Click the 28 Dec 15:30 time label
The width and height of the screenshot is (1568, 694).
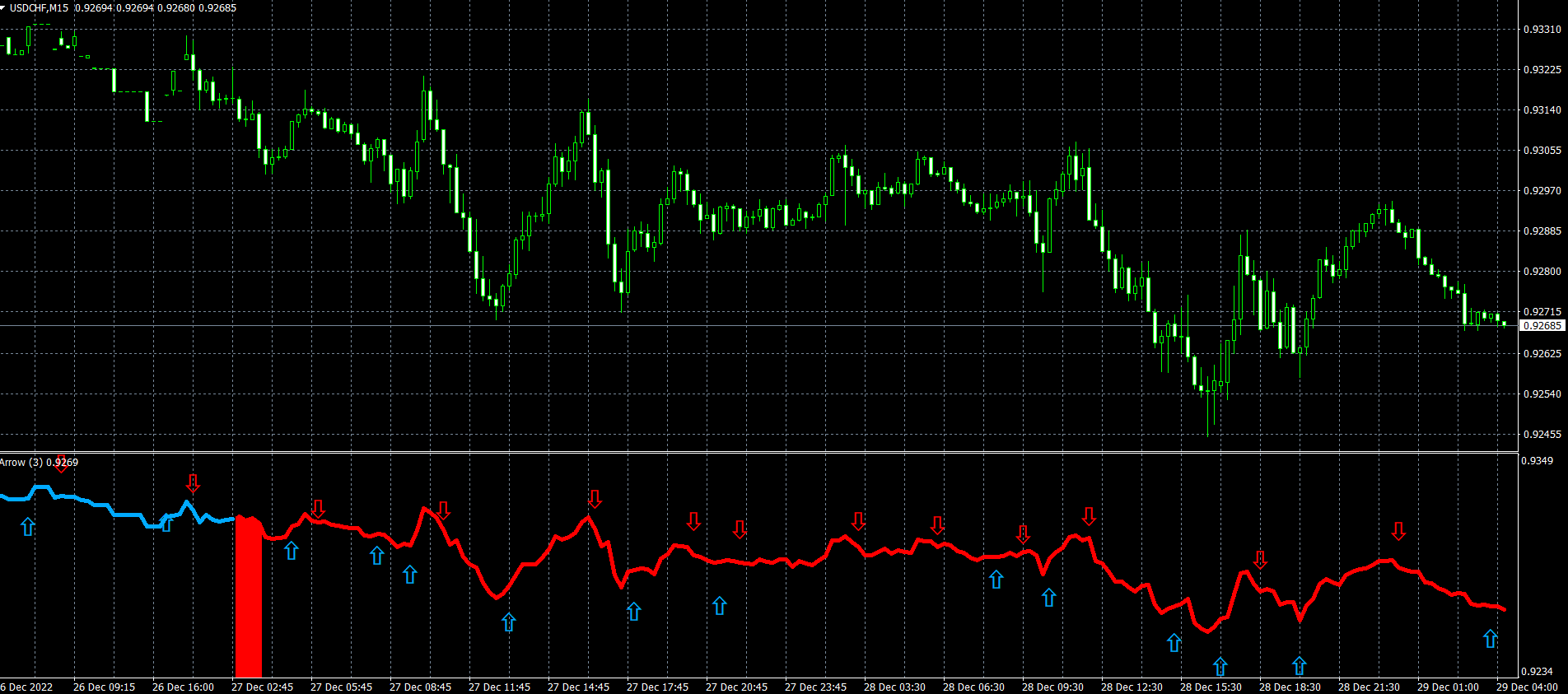[1211, 687]
